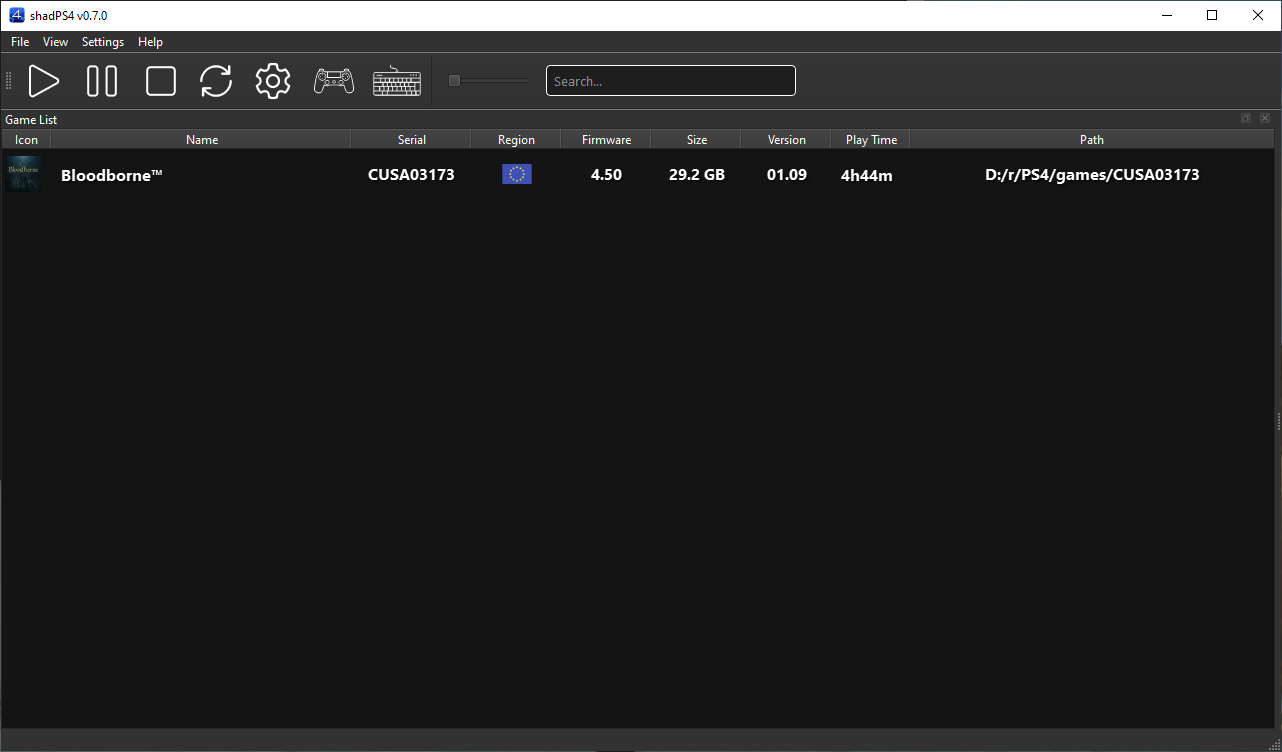Image resolution: width=1282 pixels, height=752 pixels.
Task: Click the European region flag icon
Action: [x=517, y=174]
